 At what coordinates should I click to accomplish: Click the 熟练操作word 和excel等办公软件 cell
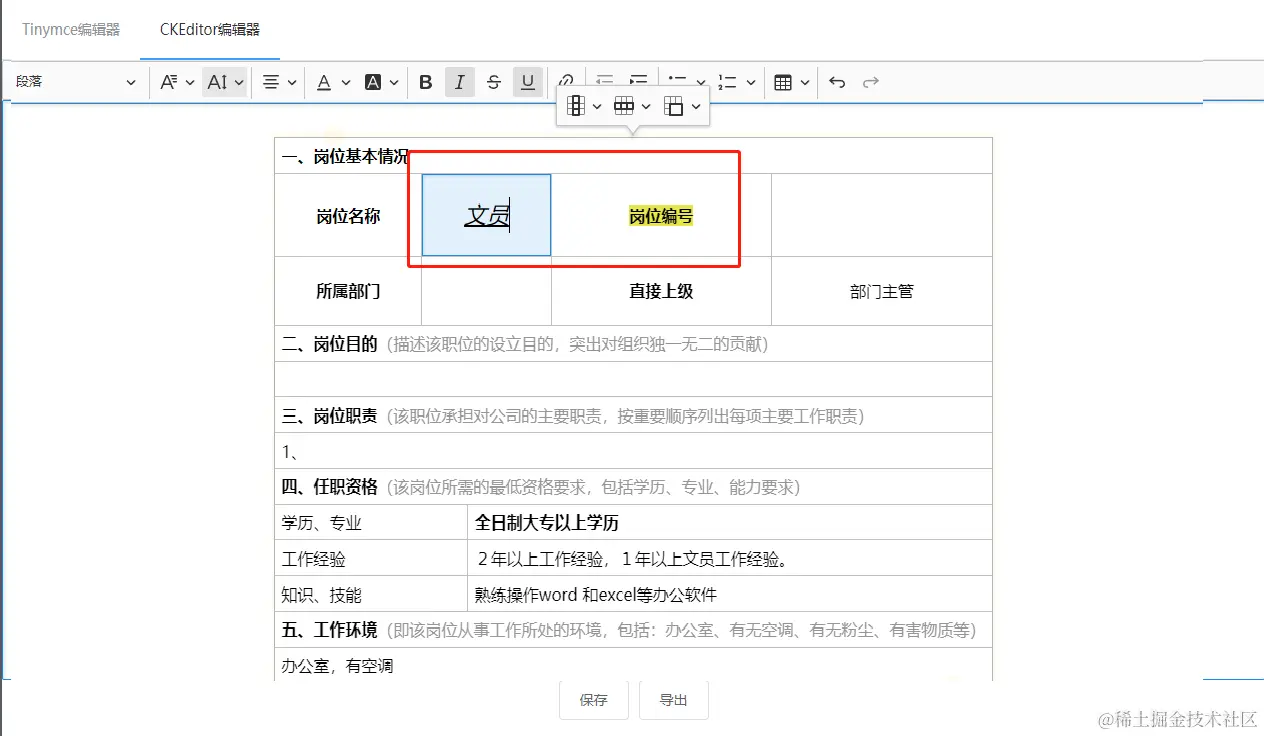730,595
